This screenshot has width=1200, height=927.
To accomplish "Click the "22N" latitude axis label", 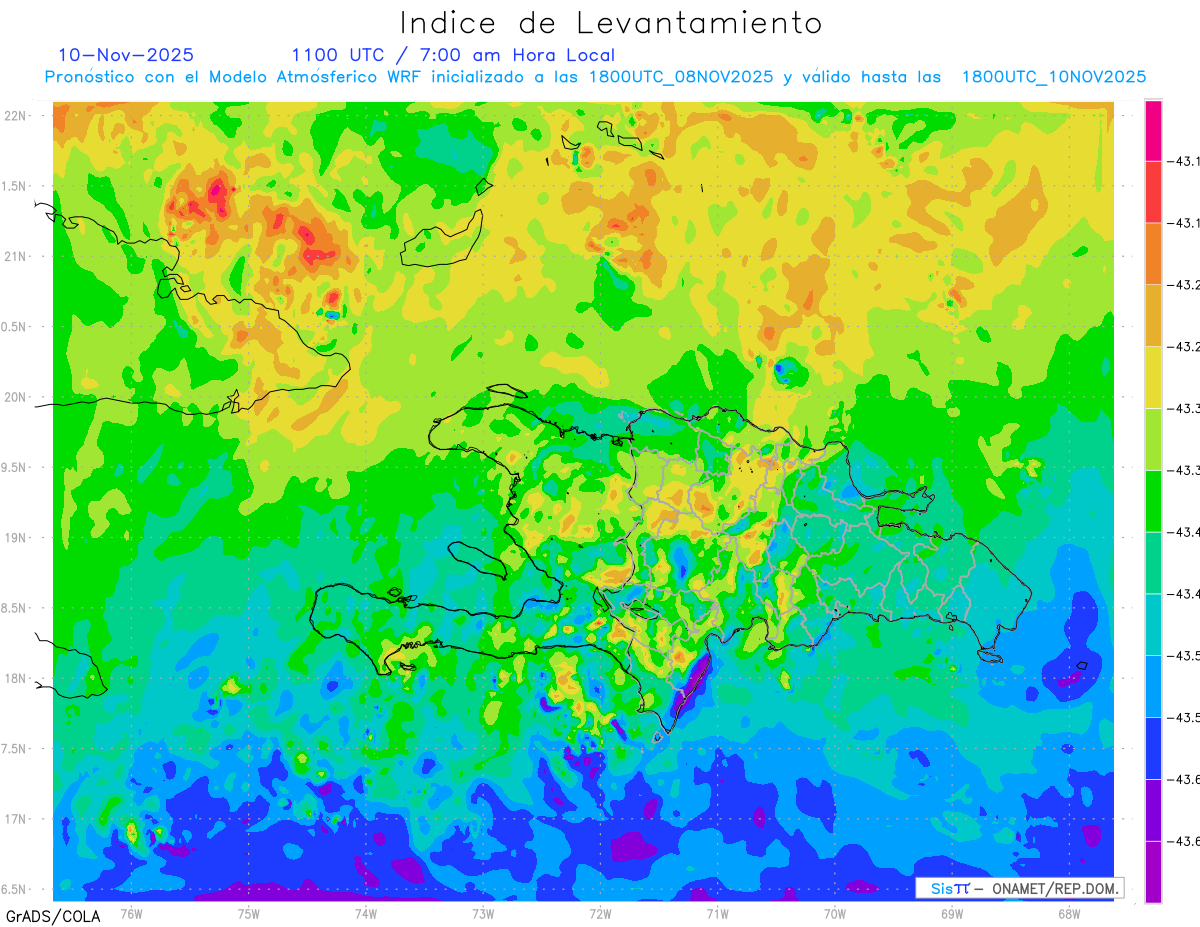I will [15, 116].
